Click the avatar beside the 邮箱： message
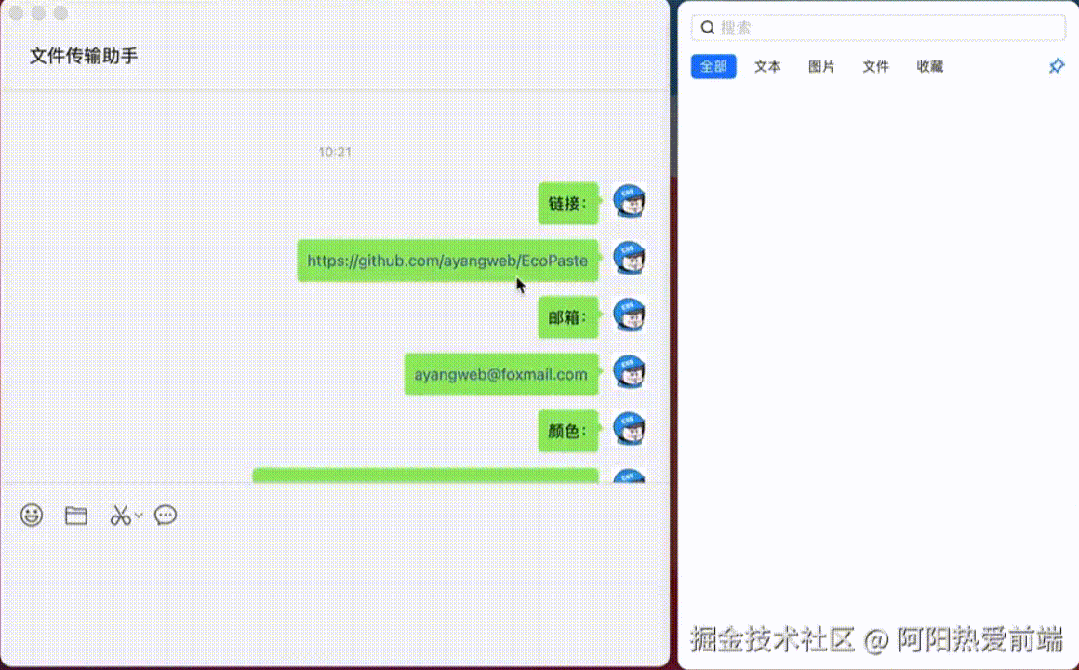This screenshot has height=670, width=1079. [629, 316]
